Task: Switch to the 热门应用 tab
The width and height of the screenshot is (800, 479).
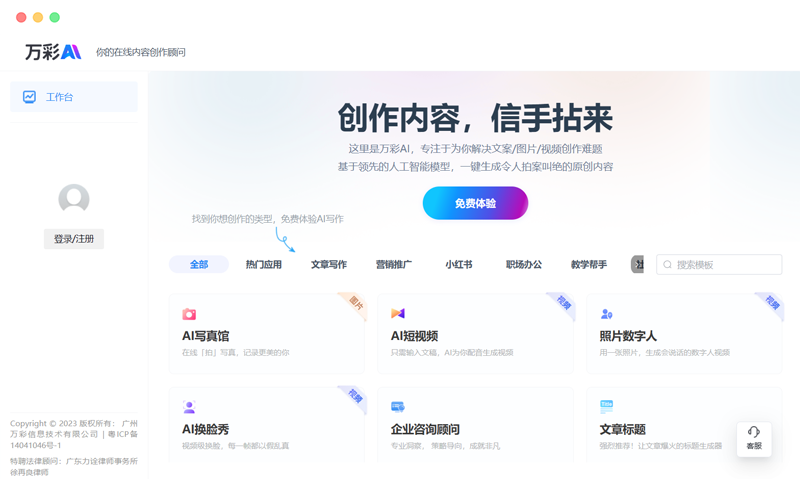Action: (264, 265)
